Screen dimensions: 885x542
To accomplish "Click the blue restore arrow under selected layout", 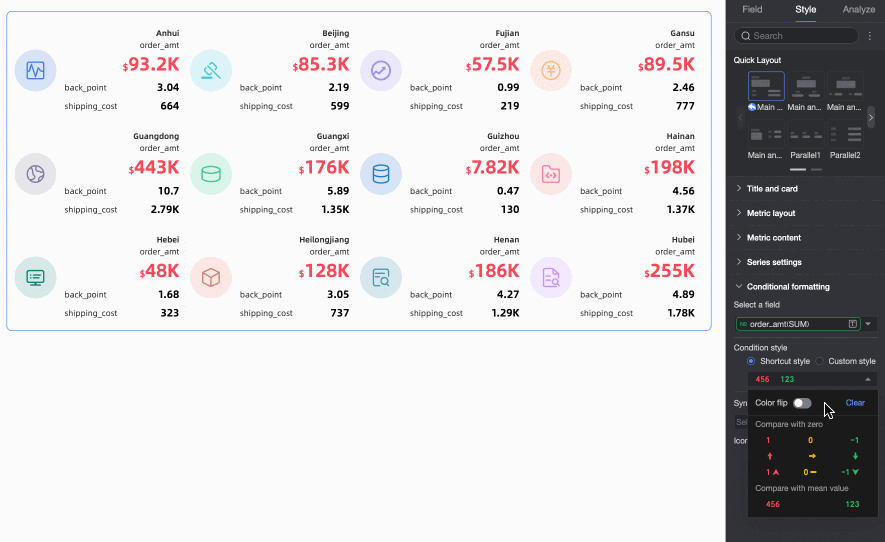I will click(x=752, y=107).
